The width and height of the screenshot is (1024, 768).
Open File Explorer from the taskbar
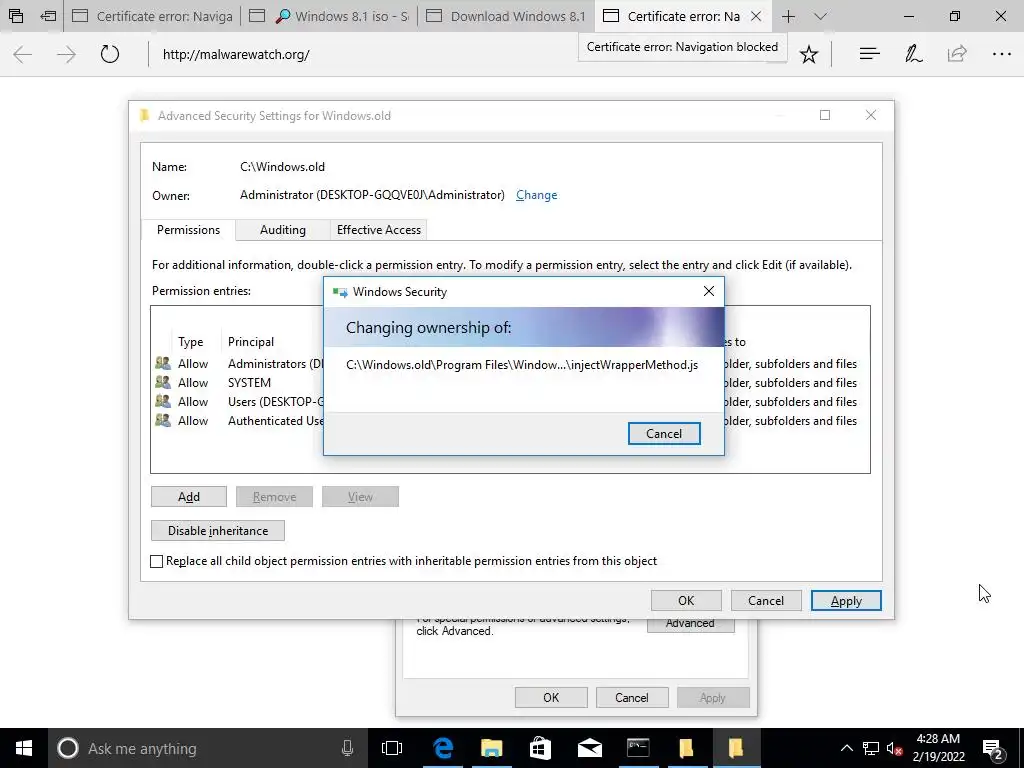tap(492, 748)
